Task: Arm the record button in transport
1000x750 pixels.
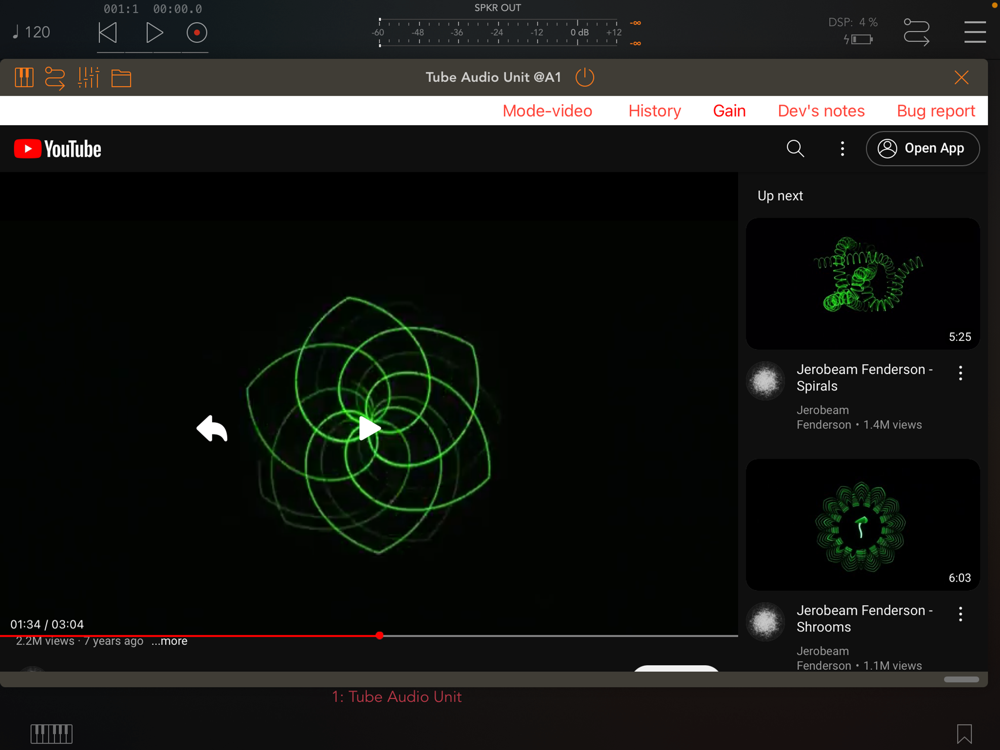Action: pyautogui.click(x=197, y=33)
